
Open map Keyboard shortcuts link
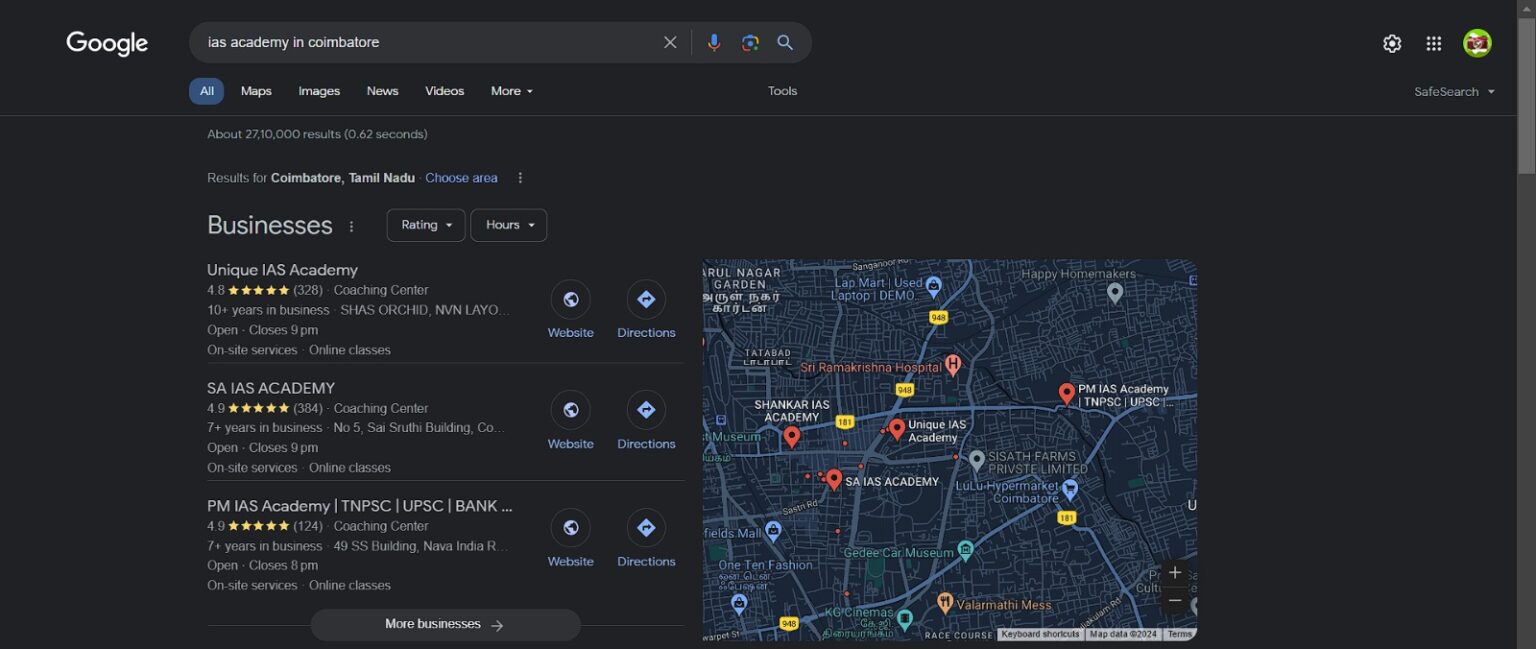pyautogui.click(x=1040, y=634)
